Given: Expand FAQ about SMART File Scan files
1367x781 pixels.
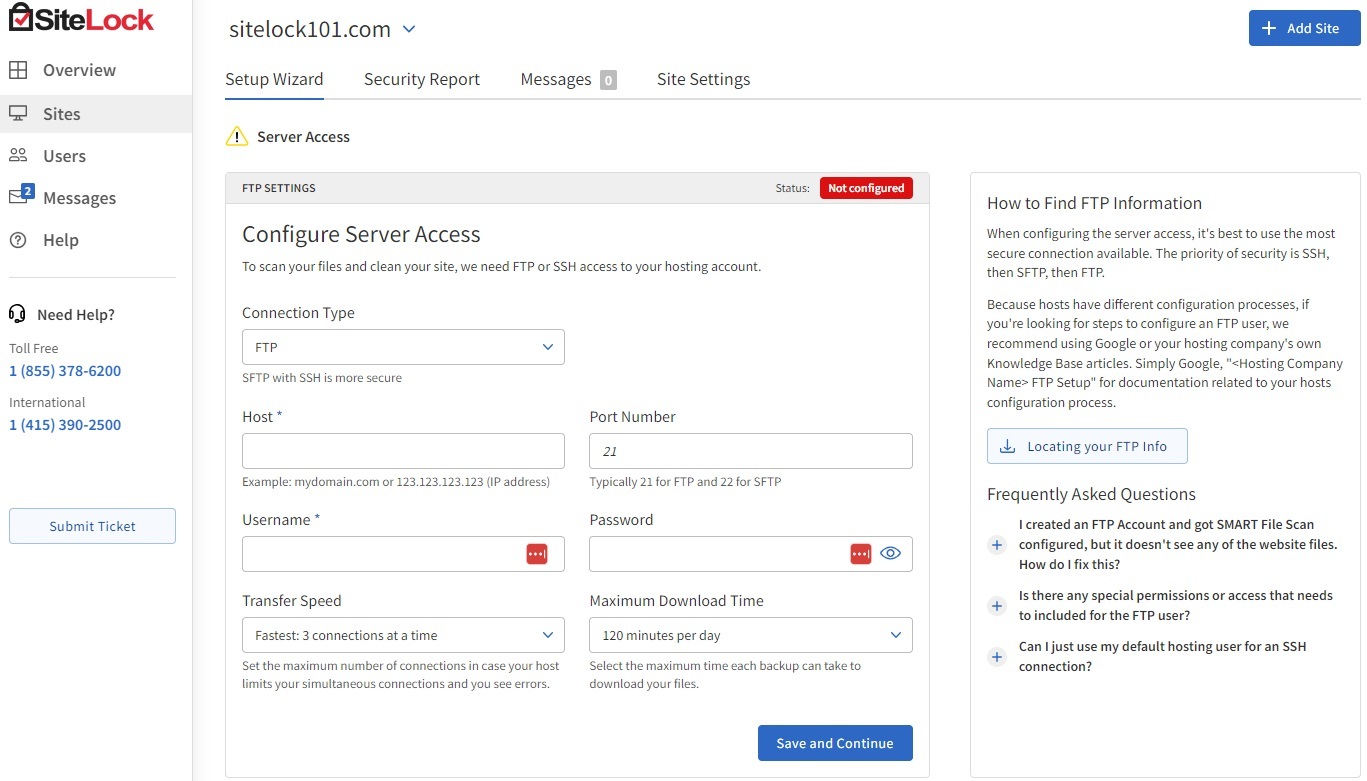Looking at the screenshot, I should 996,545.
